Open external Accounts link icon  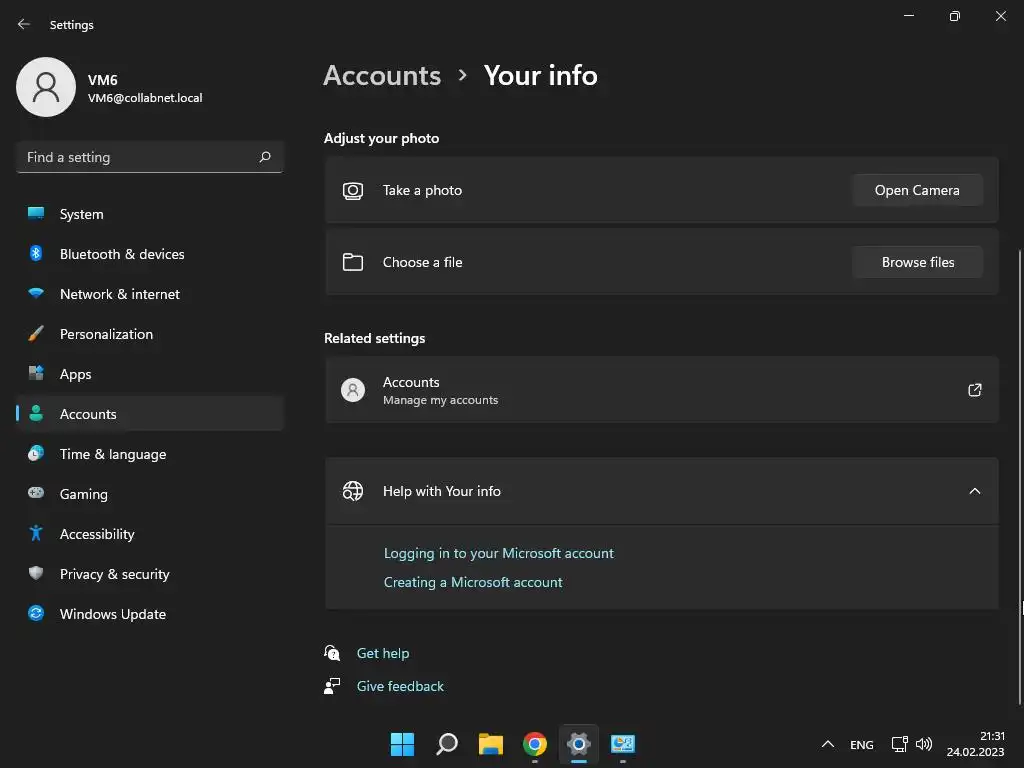click(974, 390)
